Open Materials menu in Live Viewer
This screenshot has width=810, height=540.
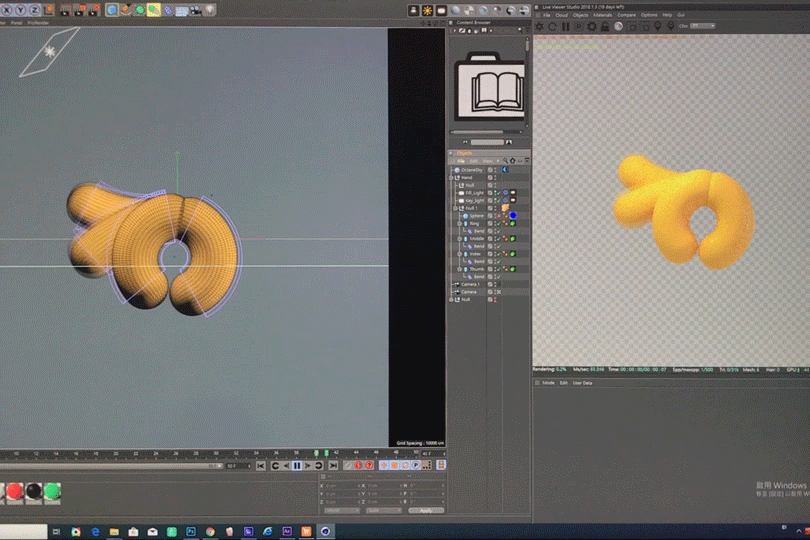click(602, 15)
